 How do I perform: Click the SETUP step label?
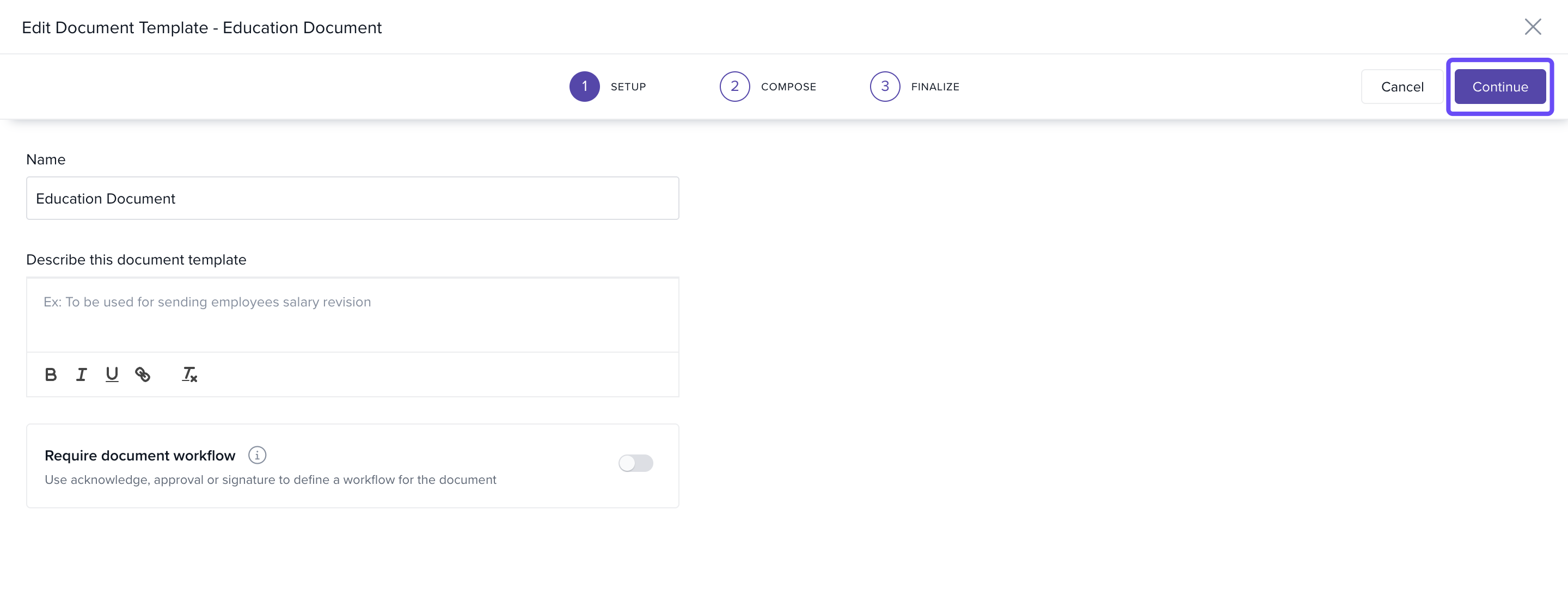pyautogui.click(x=628, y=87)
